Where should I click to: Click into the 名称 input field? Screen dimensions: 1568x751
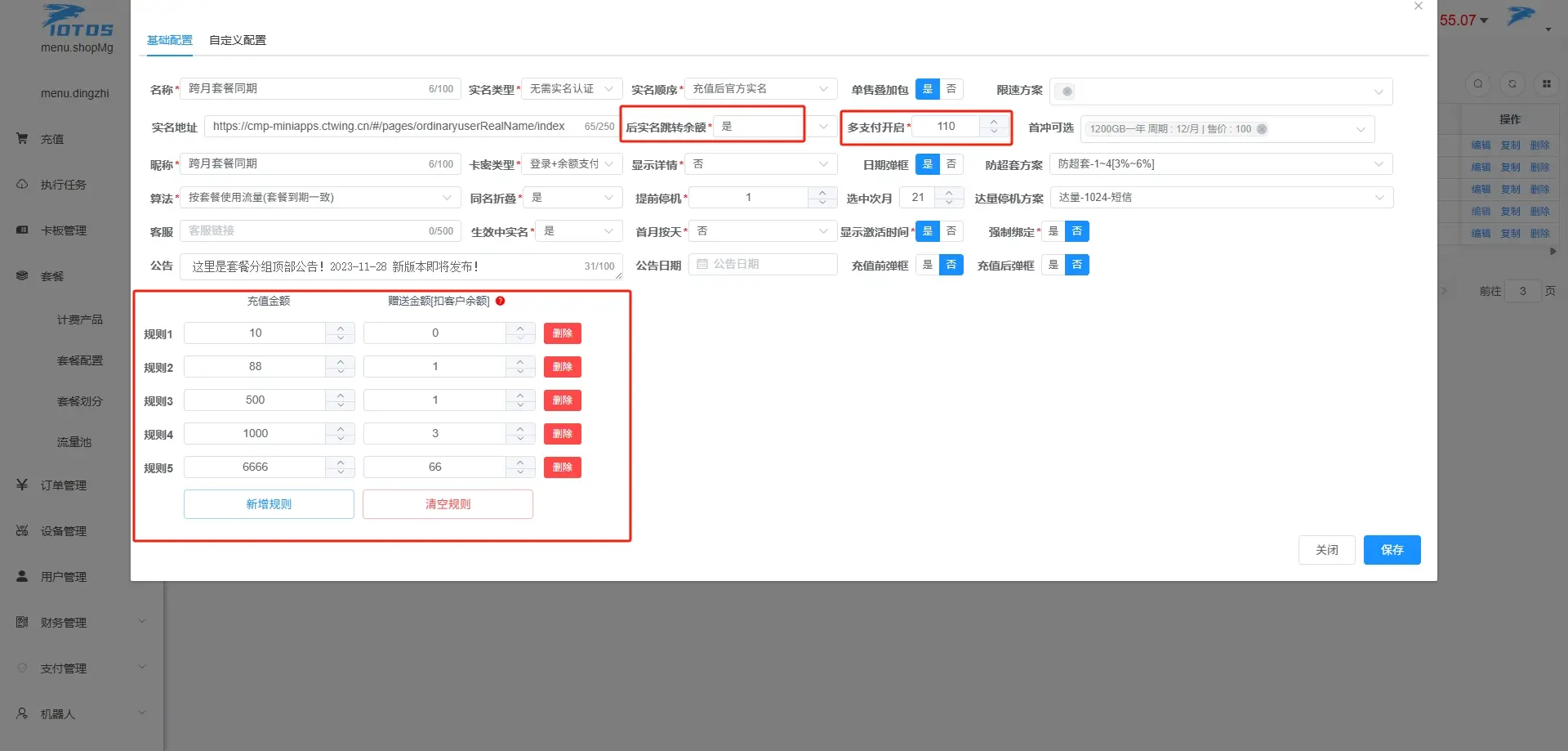(320, 89)
